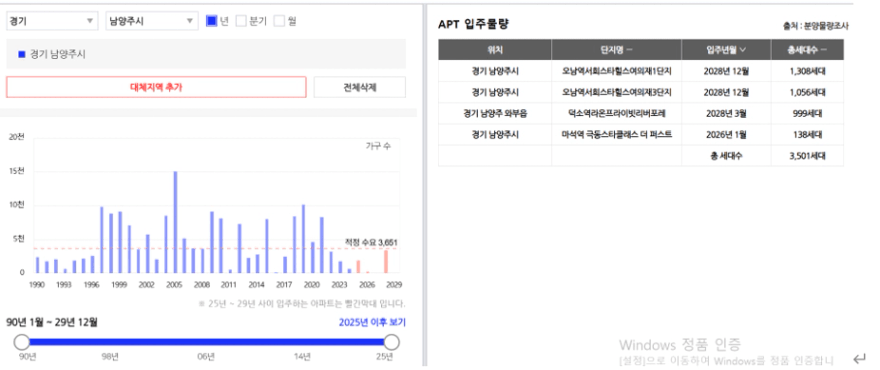Select the 오남역서희스타힐스여의재1단지 row

click(641, 71)
